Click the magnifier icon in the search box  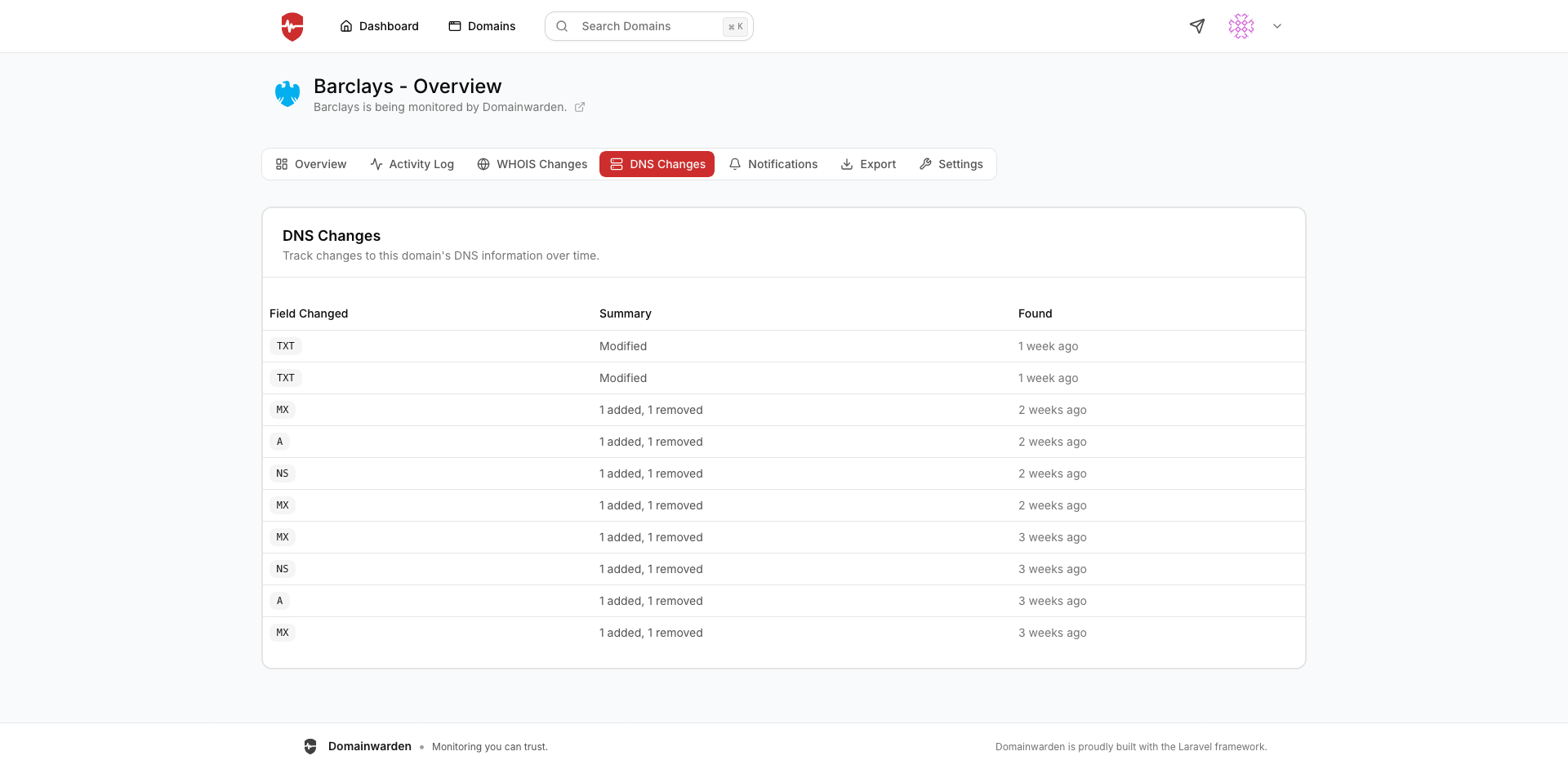click(562, 26)
